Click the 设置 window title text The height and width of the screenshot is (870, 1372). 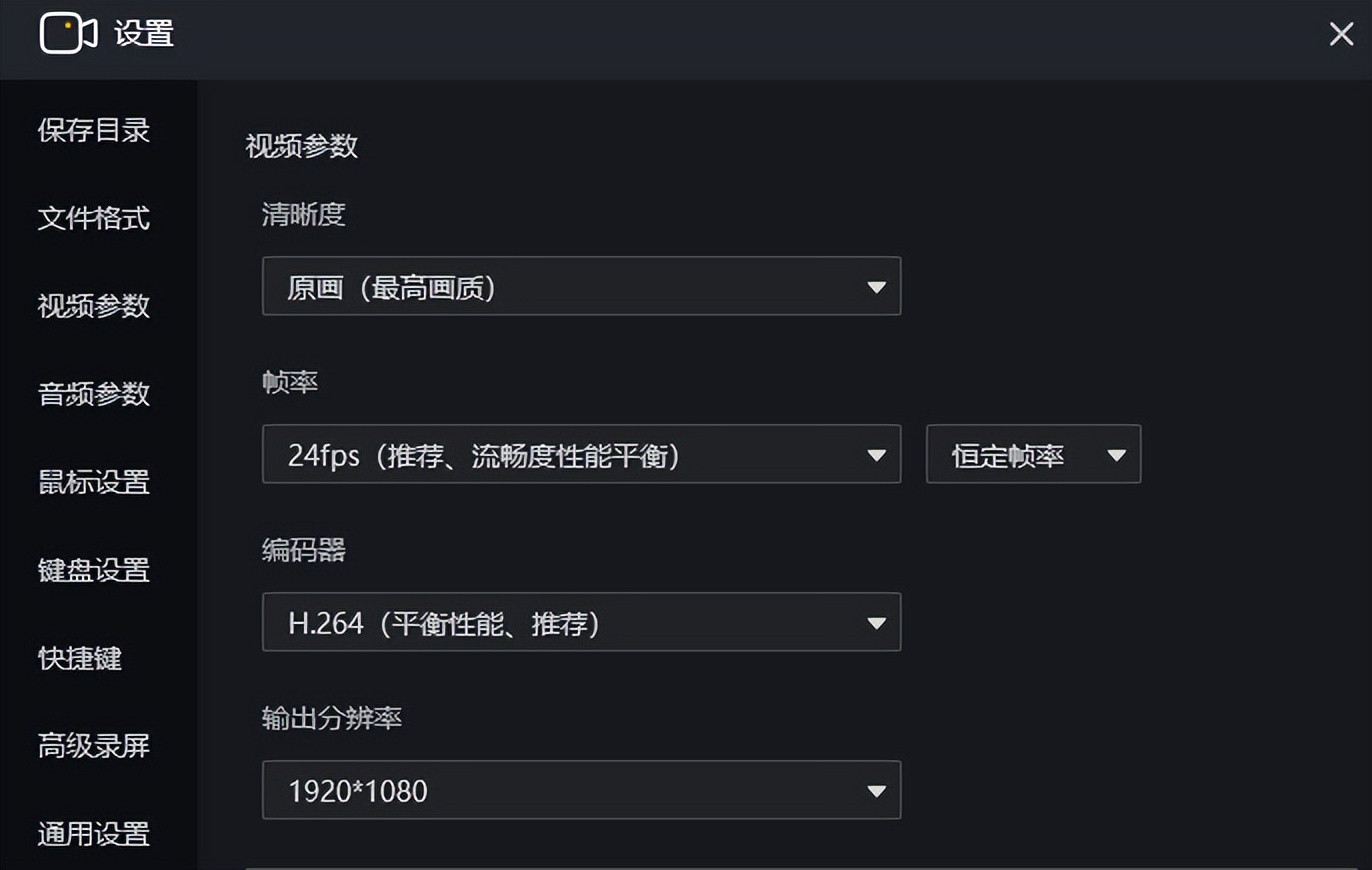coord(144,34)
